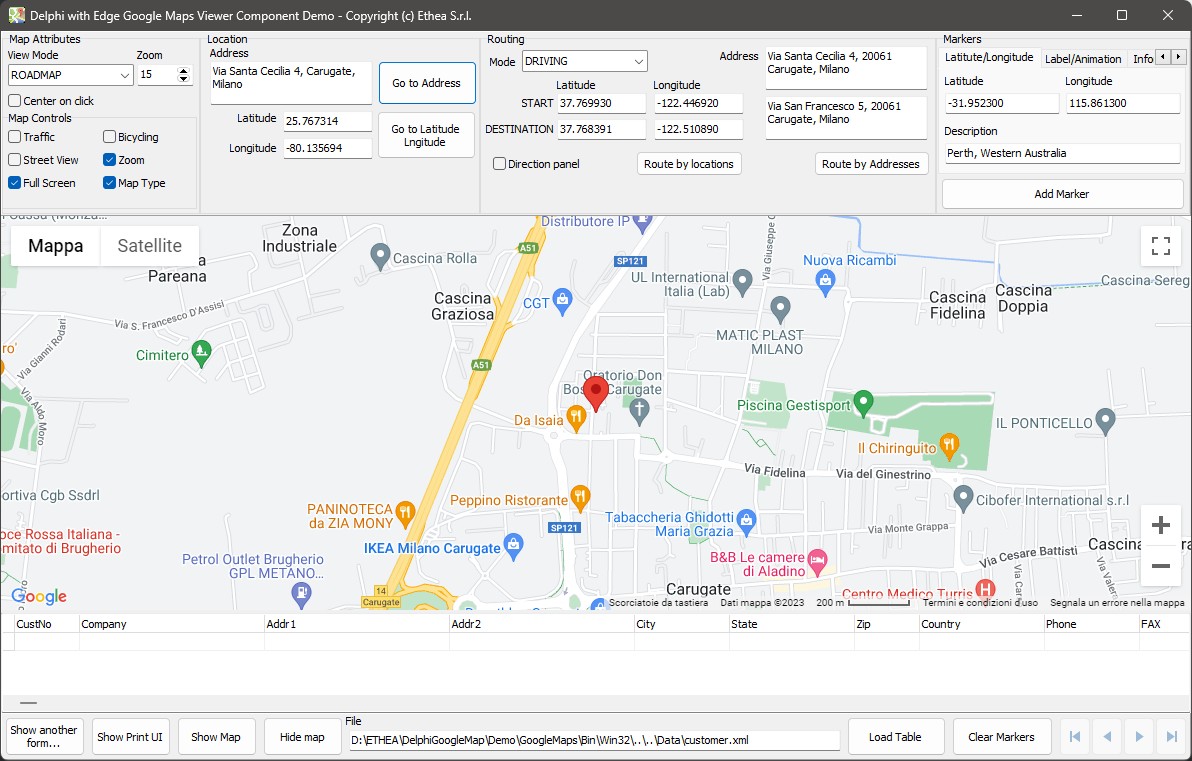
Task: Click the CGT shop pin icon
Action: [x=562, y=301]
